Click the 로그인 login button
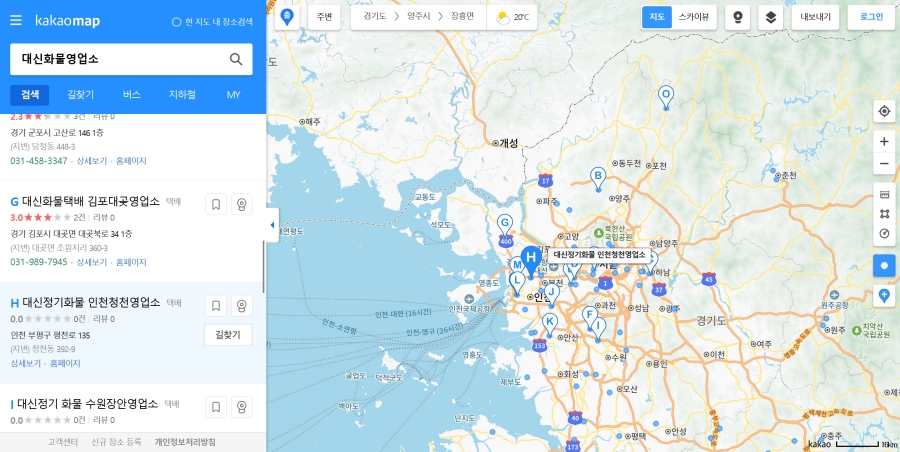 [x=871, y=17]
